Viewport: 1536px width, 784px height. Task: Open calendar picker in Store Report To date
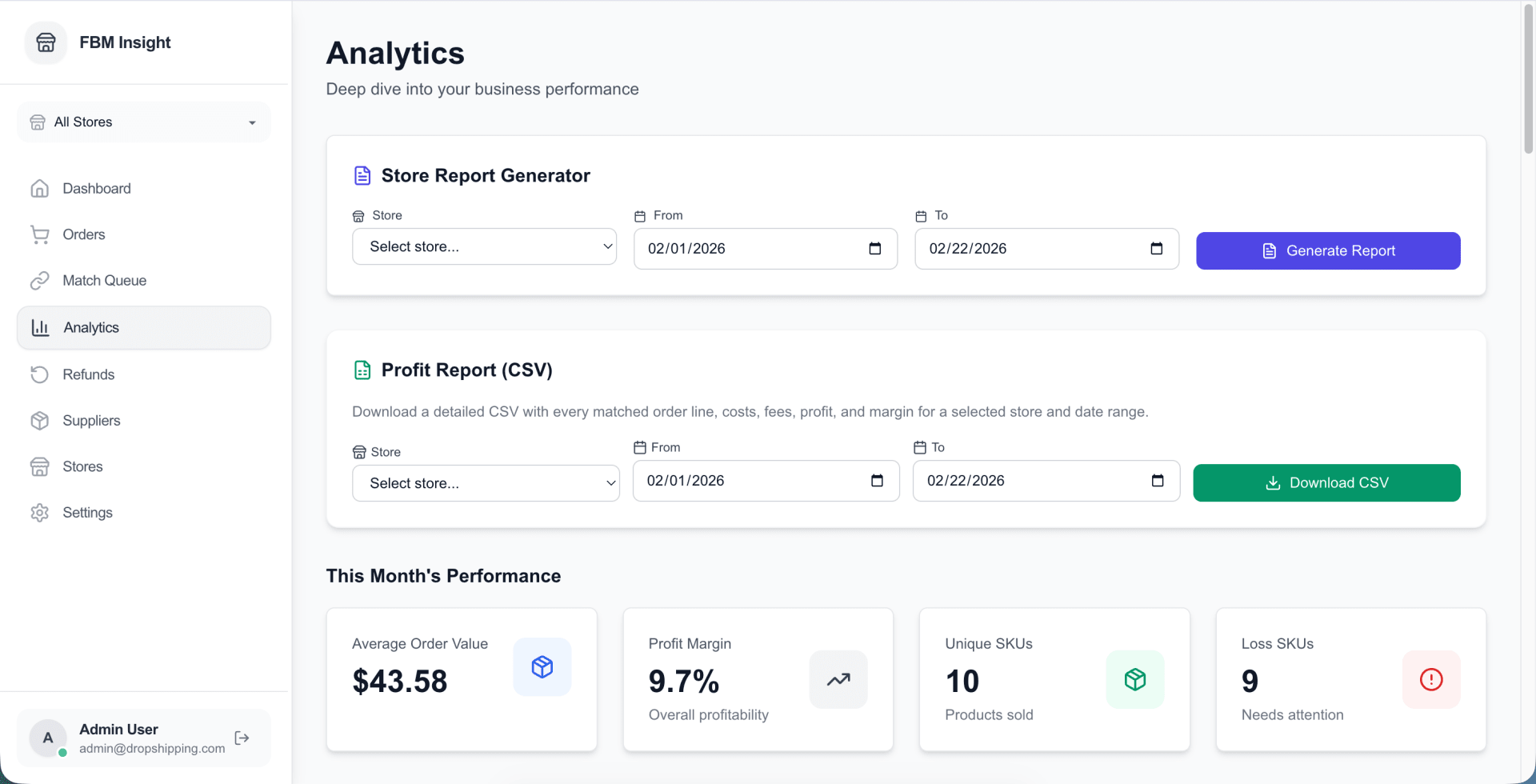(1156, 248)
